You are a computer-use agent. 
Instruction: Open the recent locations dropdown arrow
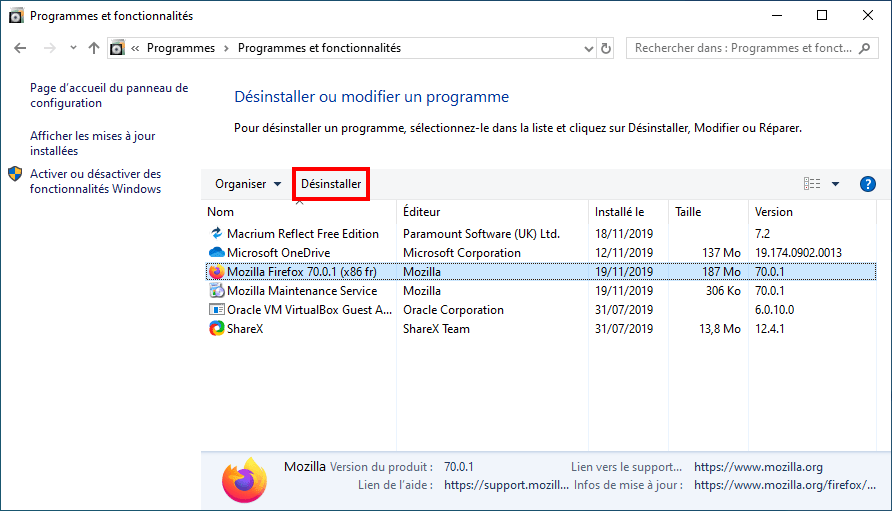click(x=73, y=48)
